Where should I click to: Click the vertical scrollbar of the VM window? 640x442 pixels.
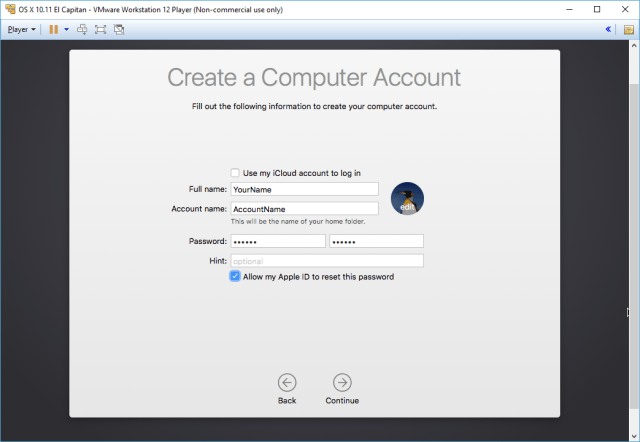pyautogui.click(x=633, y=245)
